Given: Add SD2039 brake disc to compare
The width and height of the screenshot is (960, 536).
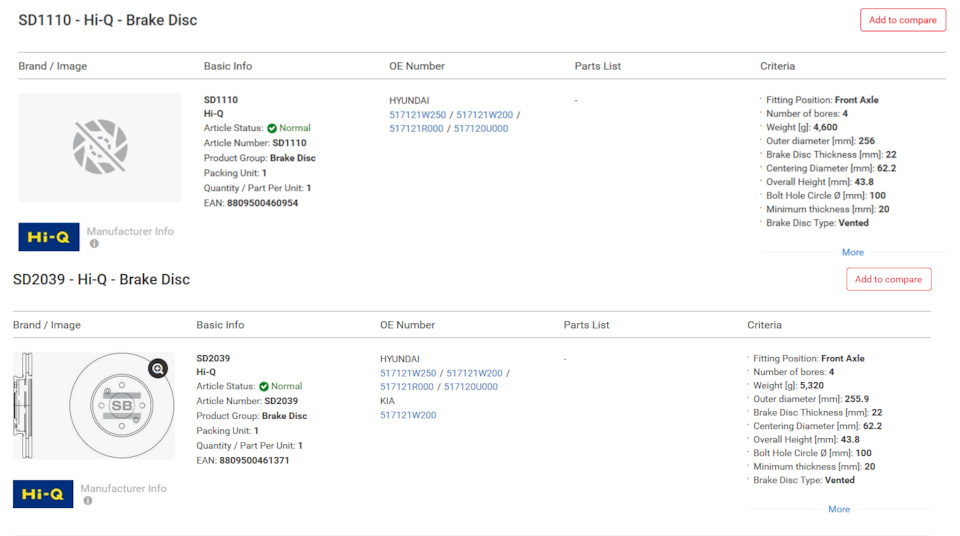Looking at the screenshot, I should pos(888,279).
